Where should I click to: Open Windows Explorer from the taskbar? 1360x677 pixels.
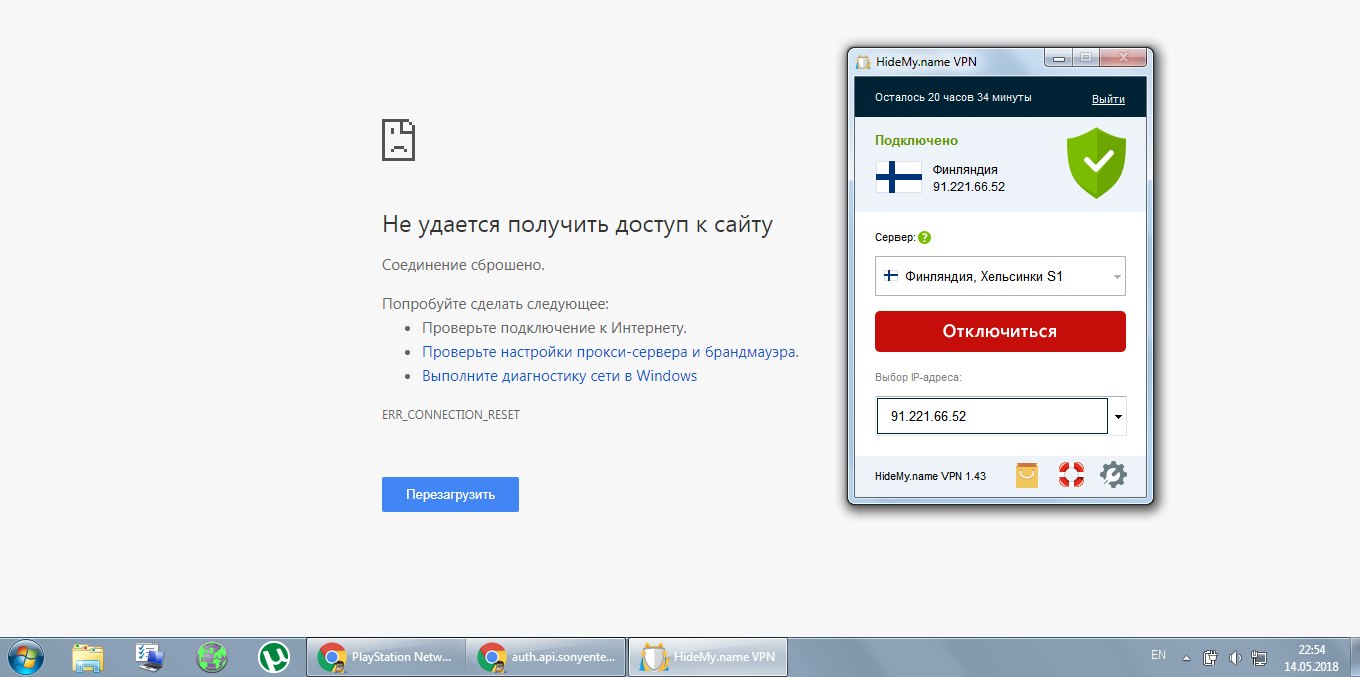click(88, 657)
